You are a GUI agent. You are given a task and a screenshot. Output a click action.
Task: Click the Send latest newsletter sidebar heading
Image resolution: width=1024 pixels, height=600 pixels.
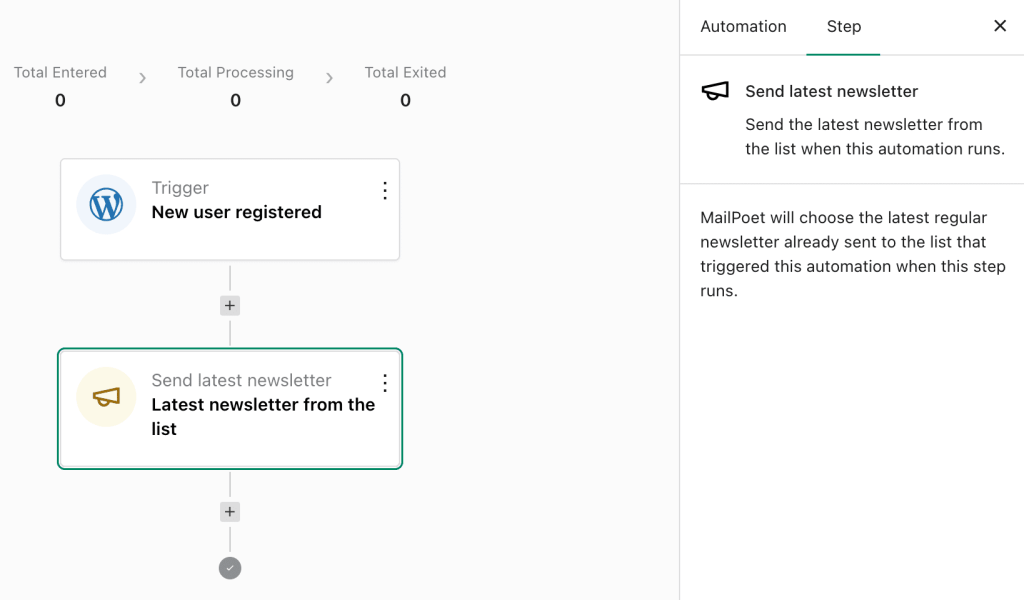click(831, 91)
